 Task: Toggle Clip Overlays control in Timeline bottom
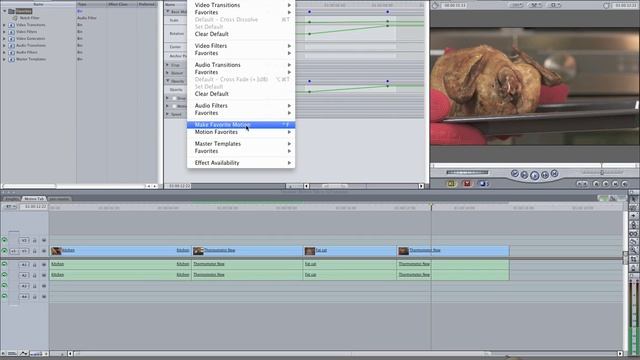(x=24, y=353)
